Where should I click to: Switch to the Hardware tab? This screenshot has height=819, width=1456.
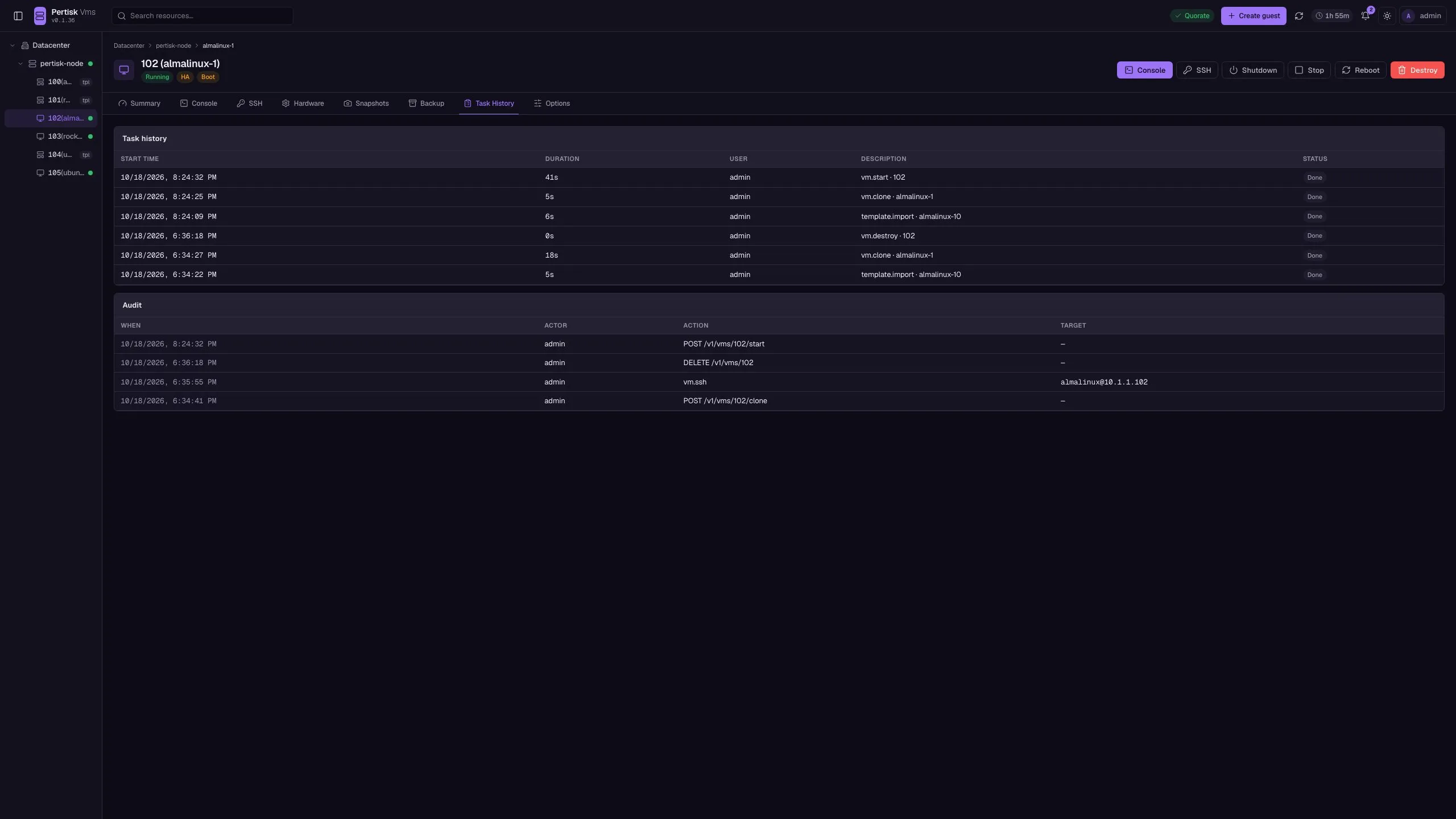[303, 104]
